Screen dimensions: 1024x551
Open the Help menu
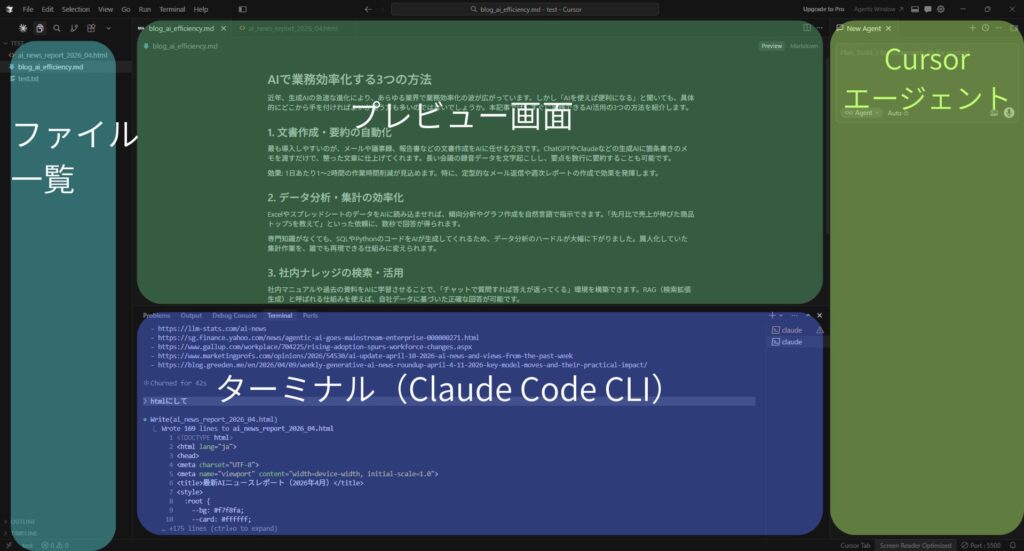click(x=201, y=9)
